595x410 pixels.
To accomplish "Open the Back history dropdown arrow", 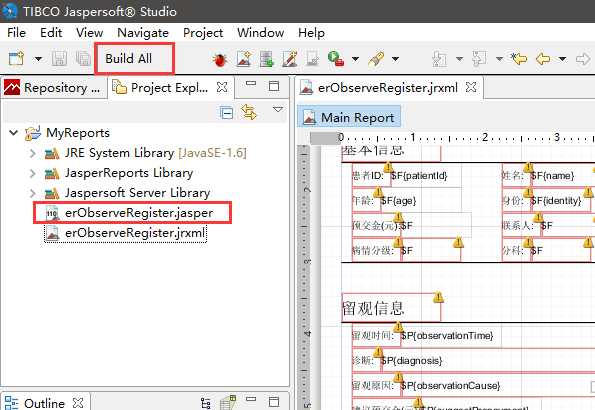I will click(562, 59).
